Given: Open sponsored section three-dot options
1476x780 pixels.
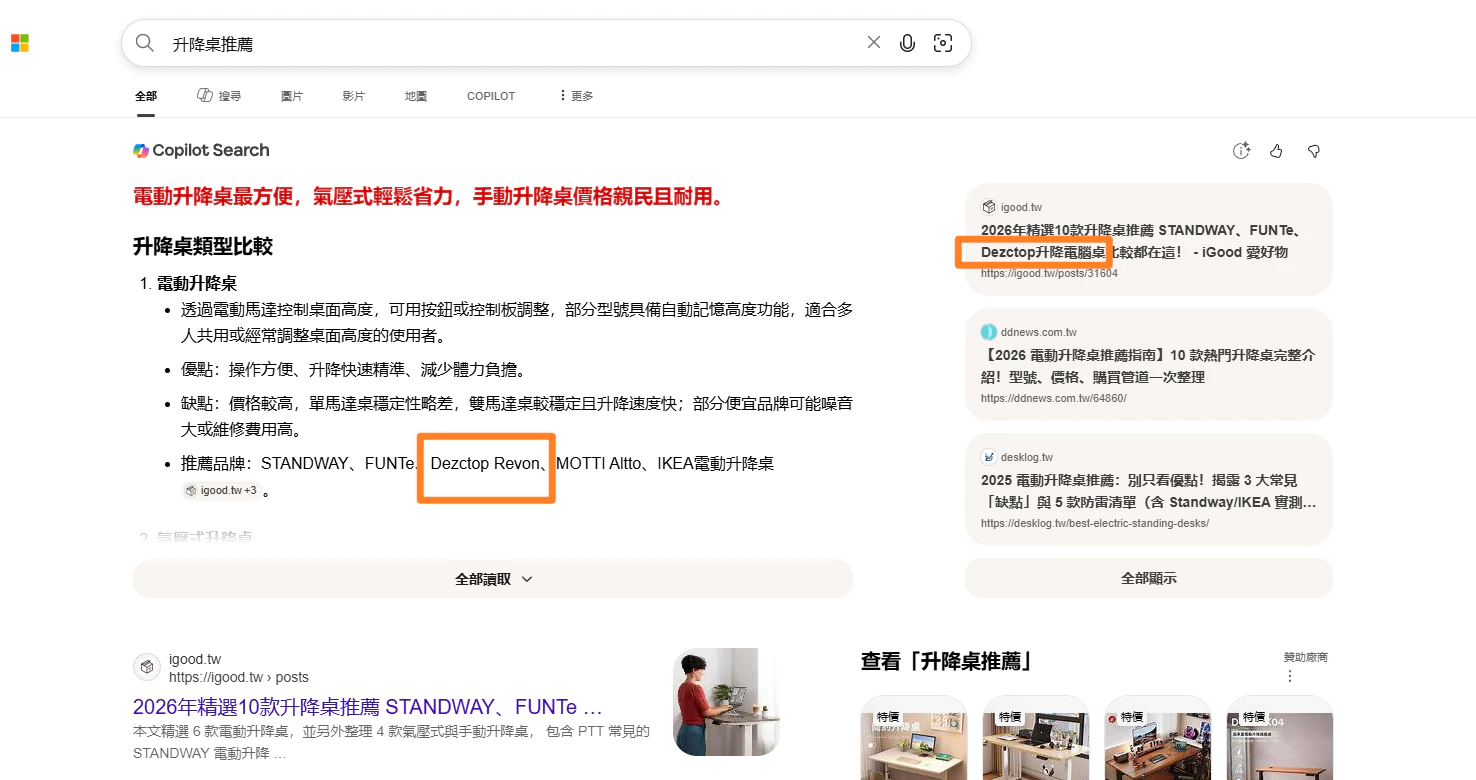Looking at the screenshot, I should point(1290,676).
